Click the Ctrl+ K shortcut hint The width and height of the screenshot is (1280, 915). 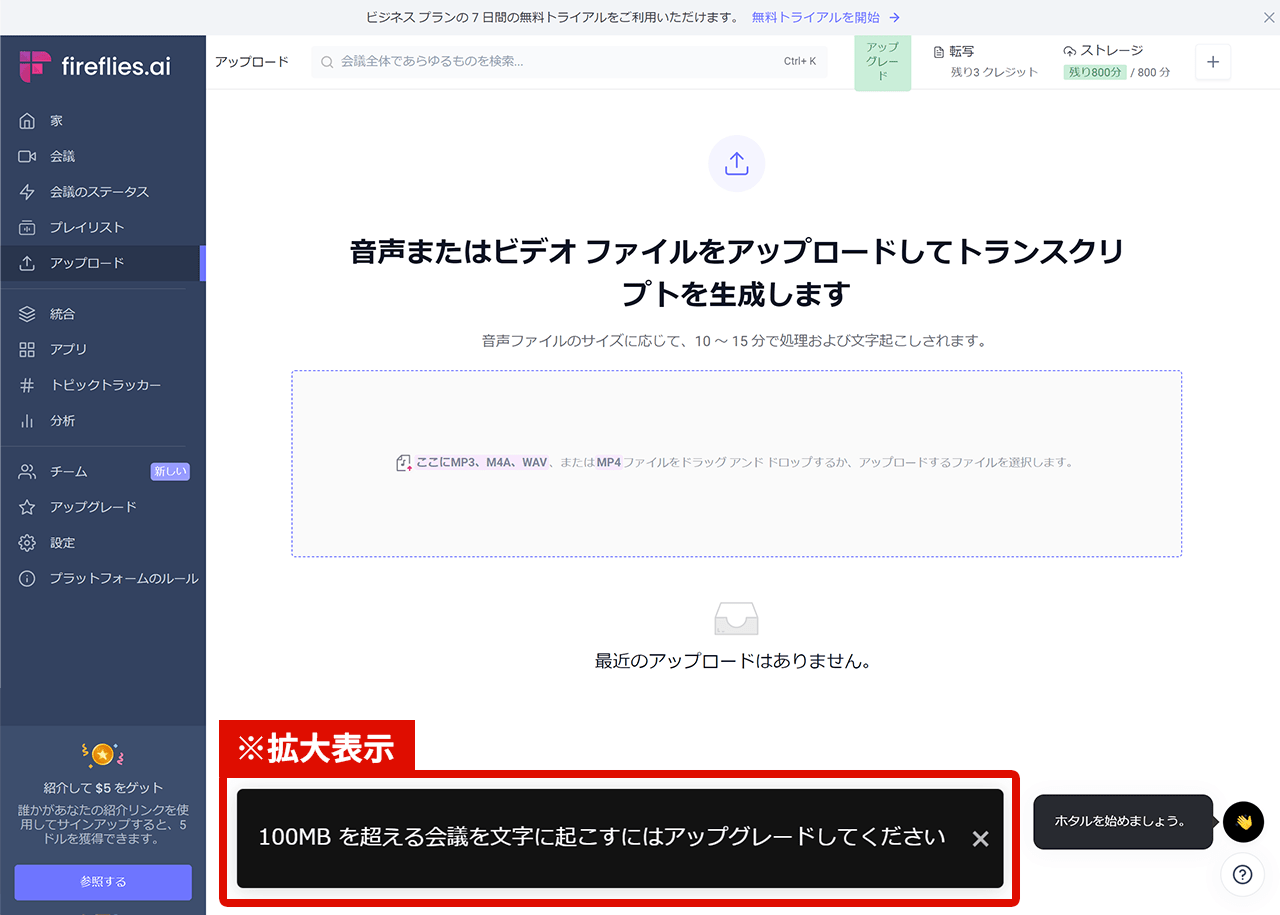tap(800, 62)
